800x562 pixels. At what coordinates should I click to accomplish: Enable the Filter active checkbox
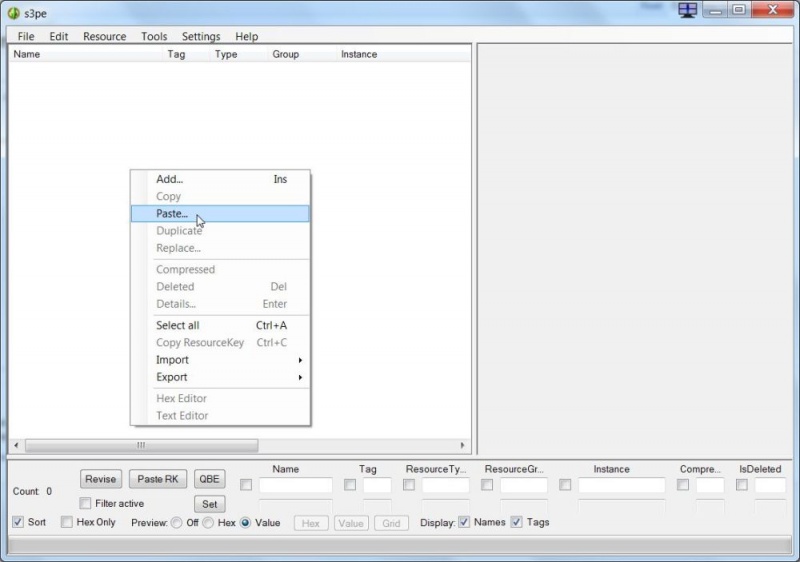coord(85,503)
